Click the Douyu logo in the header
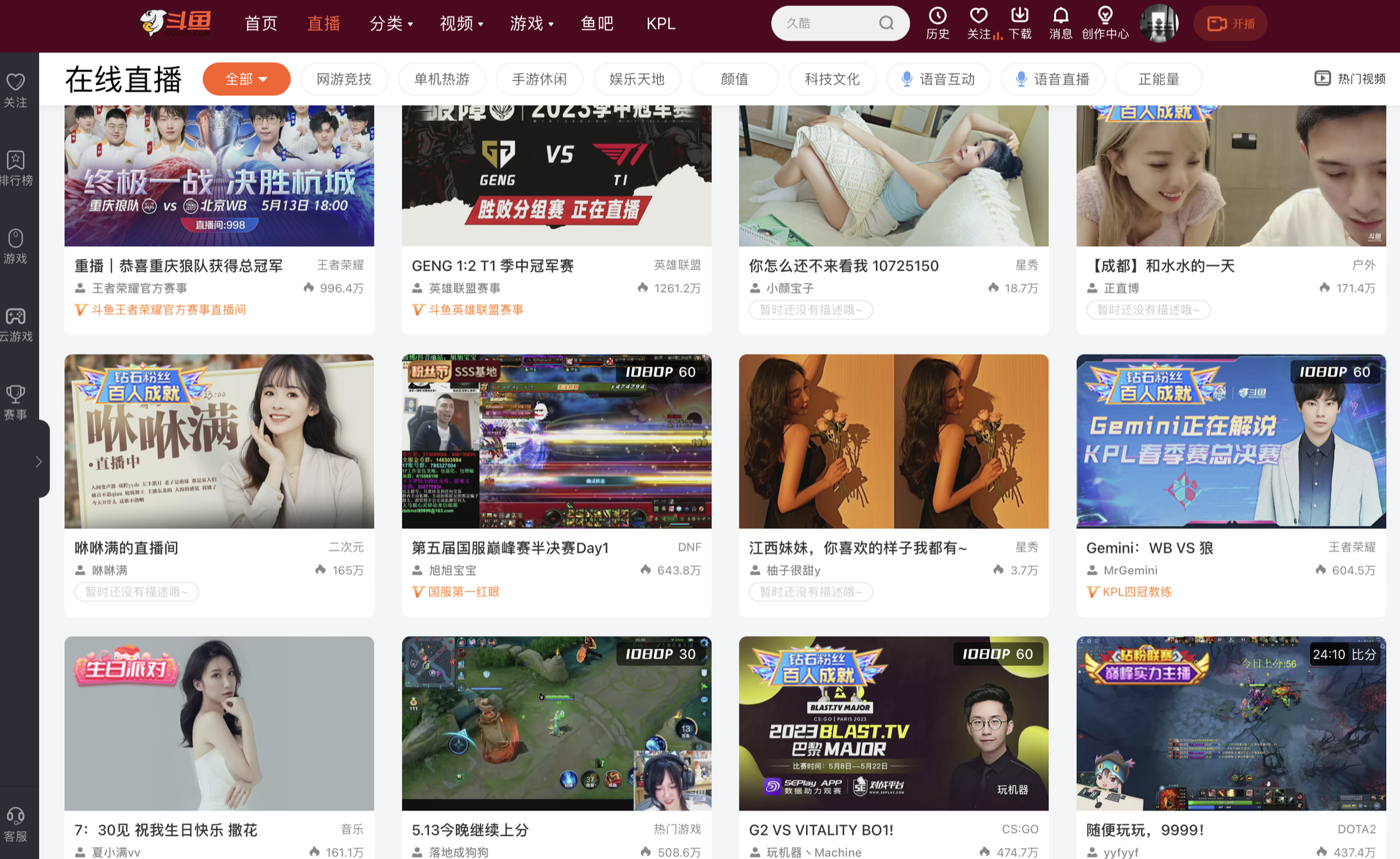Viewport: 1400px width, 859px height. coord(175,23)
